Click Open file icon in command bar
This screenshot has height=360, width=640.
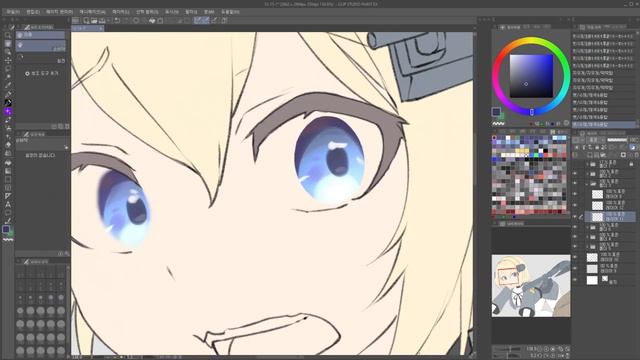pos(94,20)
